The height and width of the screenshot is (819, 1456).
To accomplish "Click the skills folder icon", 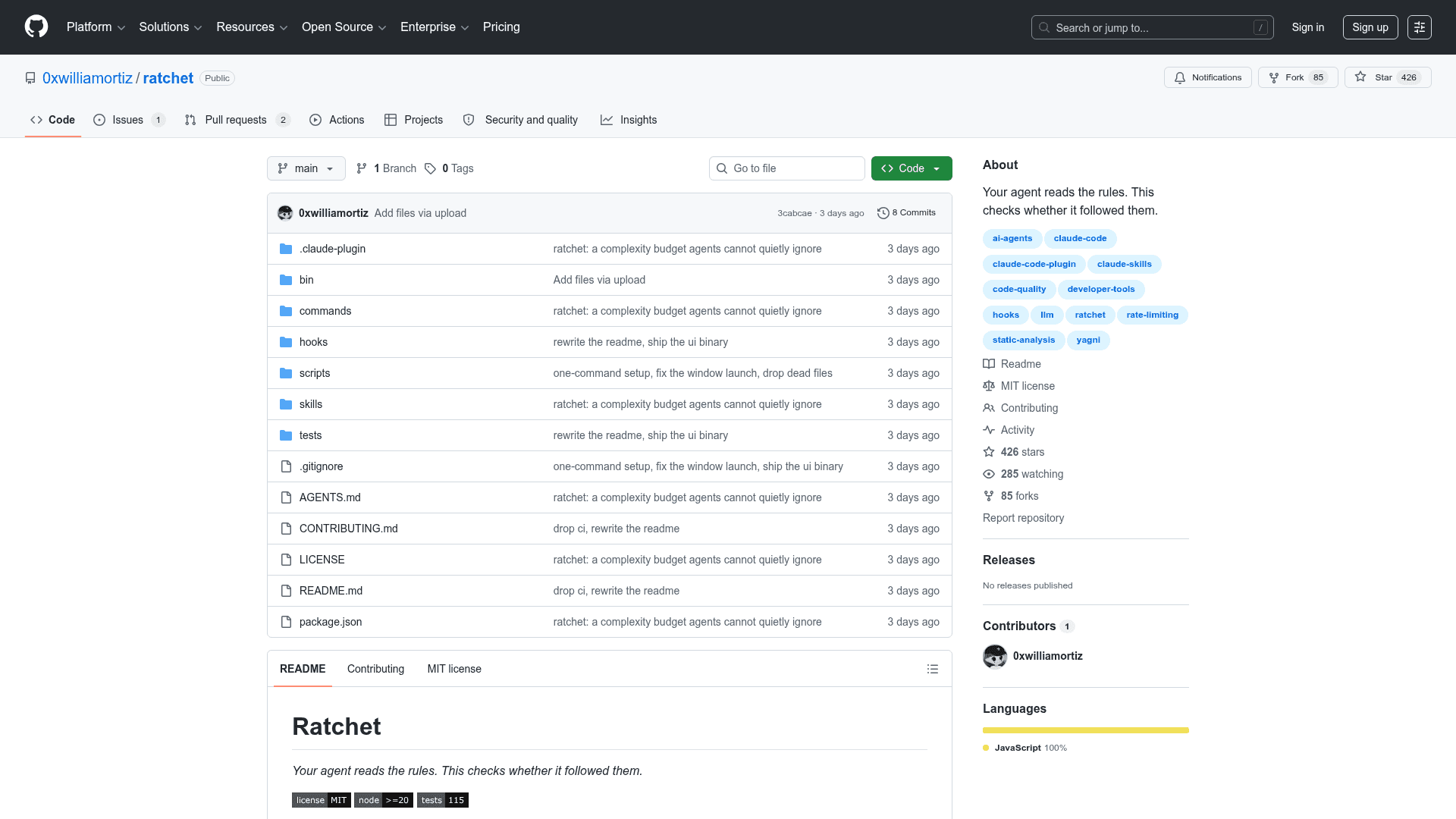I will click(286, 404).
